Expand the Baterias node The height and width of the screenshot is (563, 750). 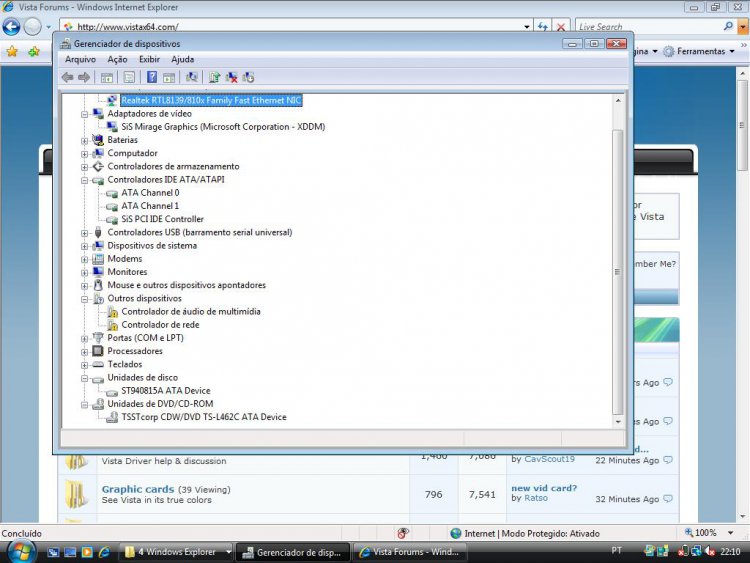85,141
